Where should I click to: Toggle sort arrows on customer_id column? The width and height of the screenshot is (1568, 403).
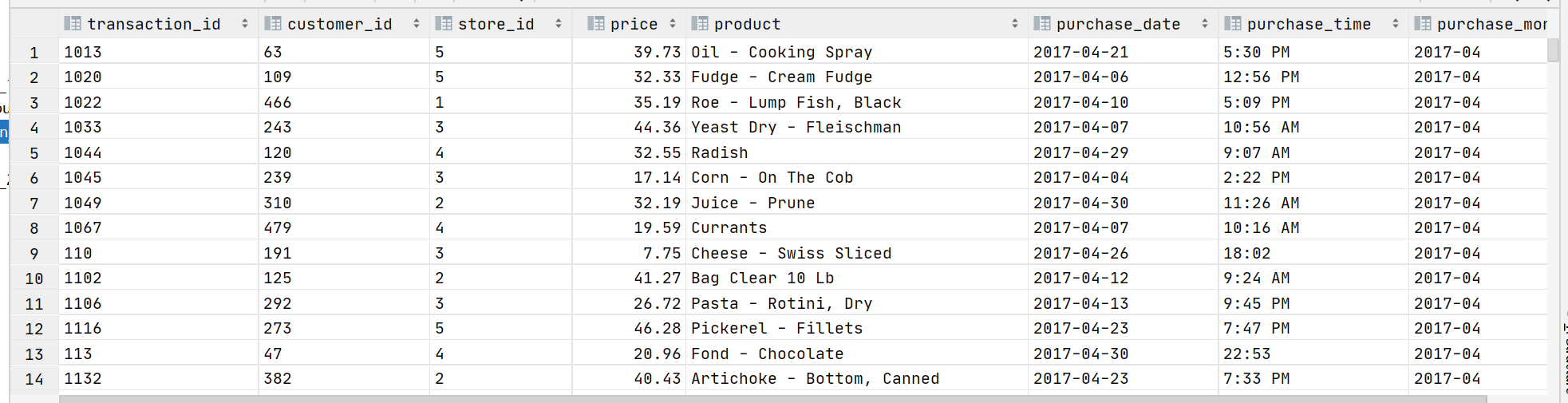click(x=417, y=24)
